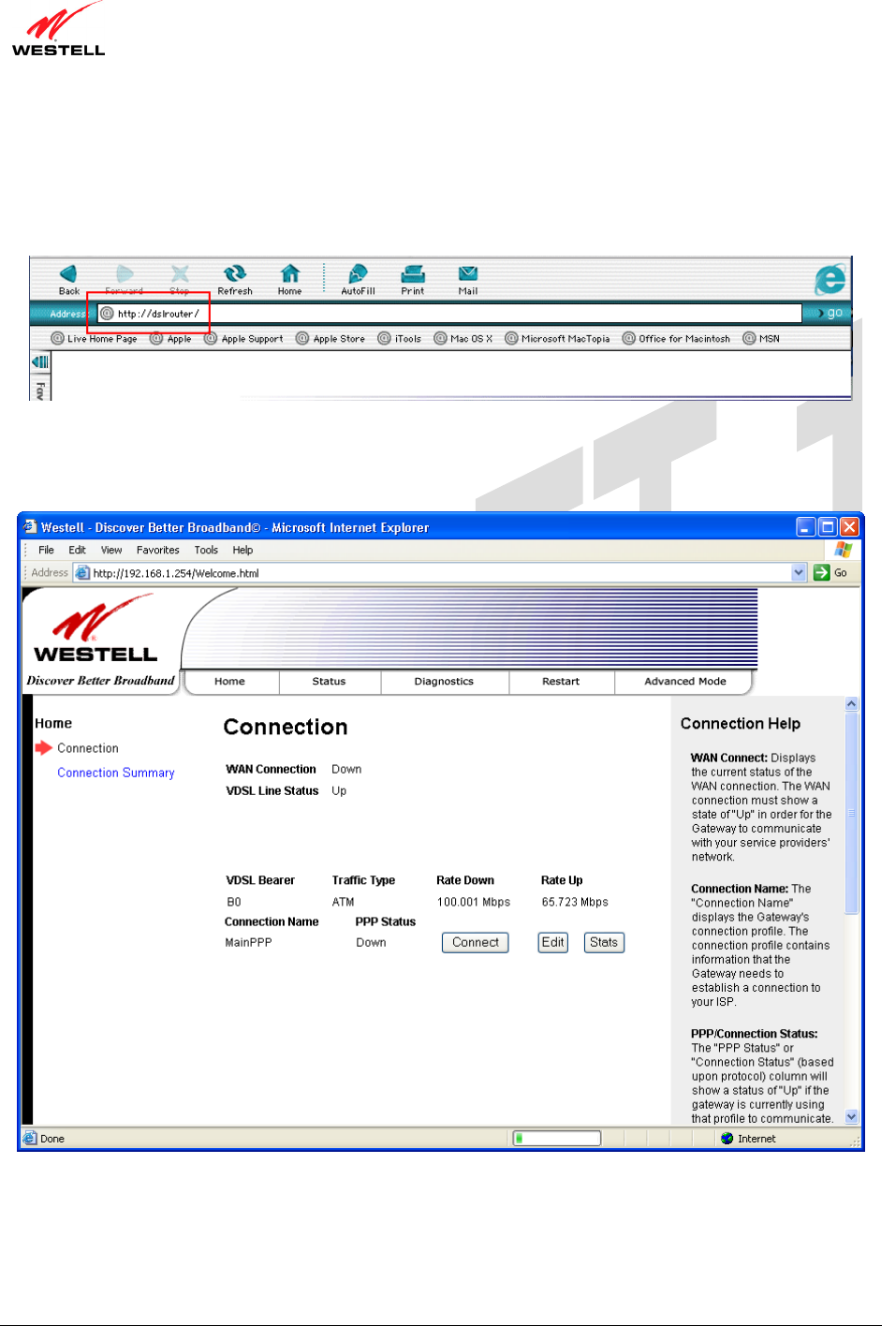Click the IE icon in the window title bar
The image size is (896, 1326).
30,527
